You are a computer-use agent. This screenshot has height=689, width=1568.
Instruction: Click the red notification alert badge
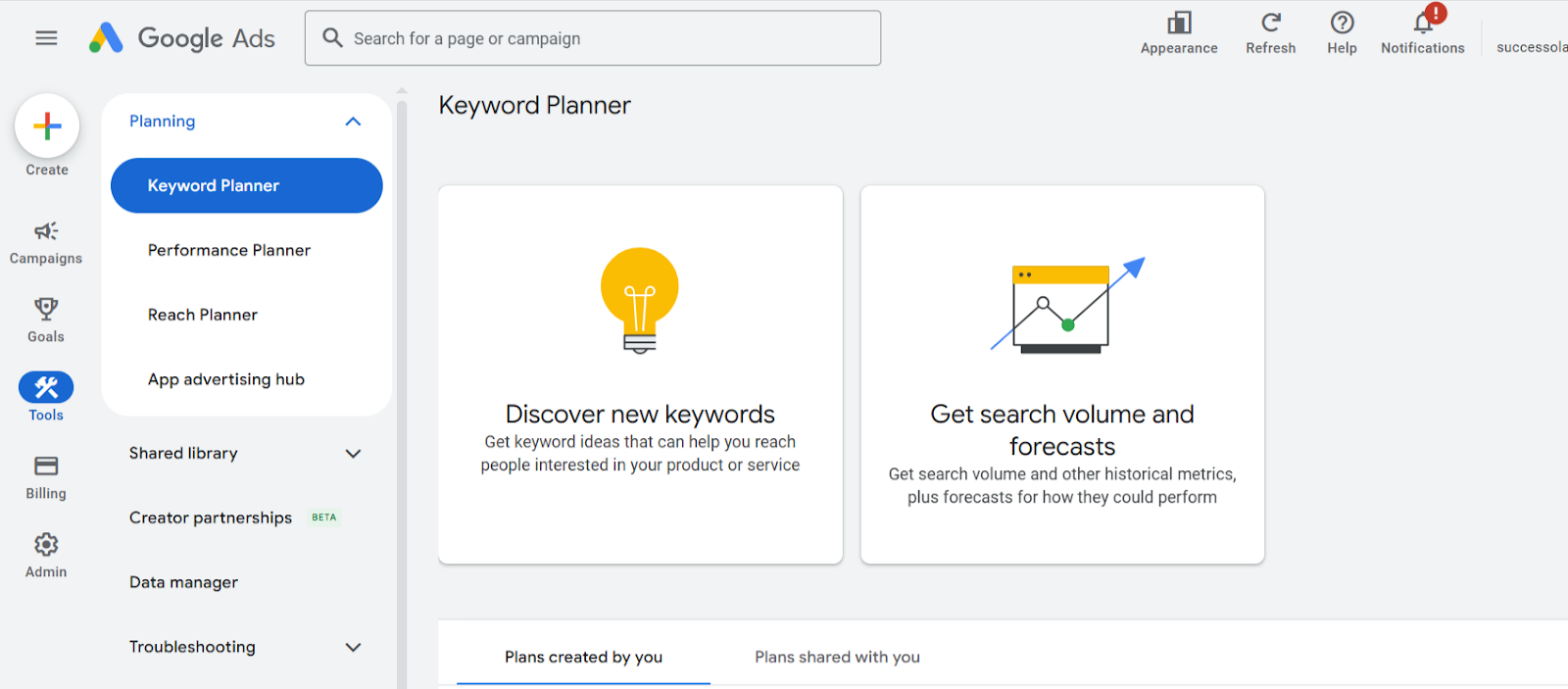click(1436, 13)
